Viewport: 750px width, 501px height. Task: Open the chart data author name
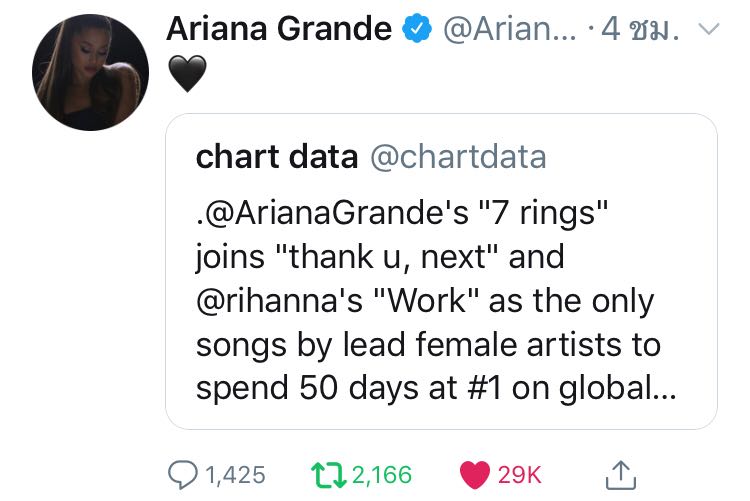click(x=277, y=156)
